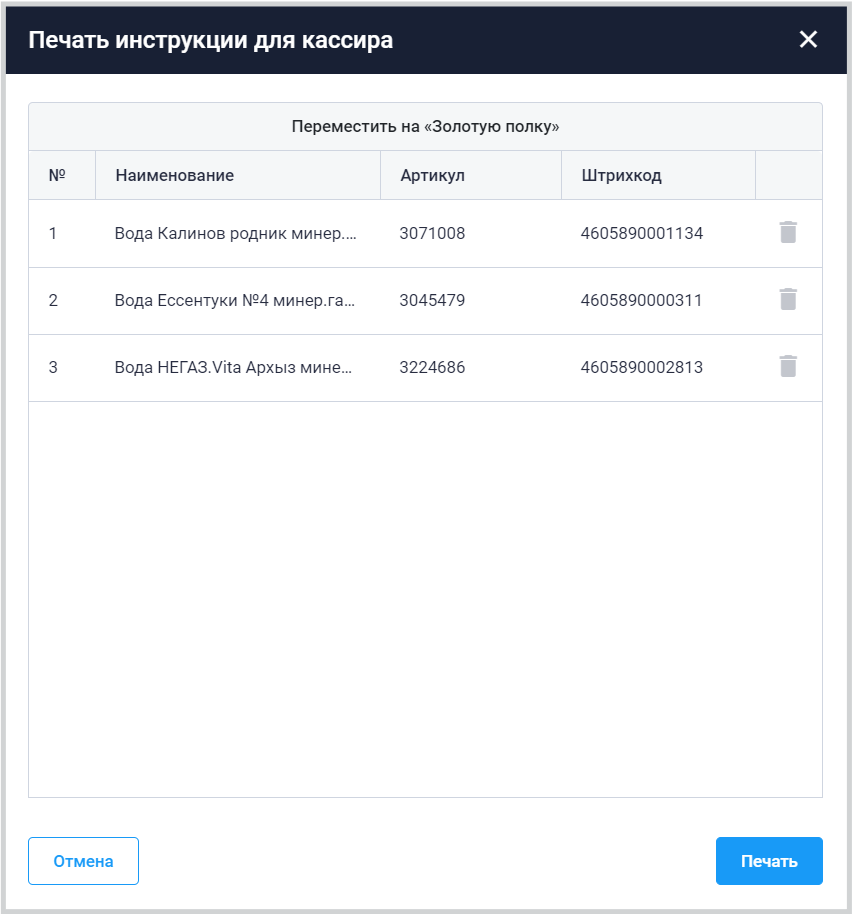853x914 pixels.
Task: Delete the Вода Калинов родник row
Action: [788, 233]
